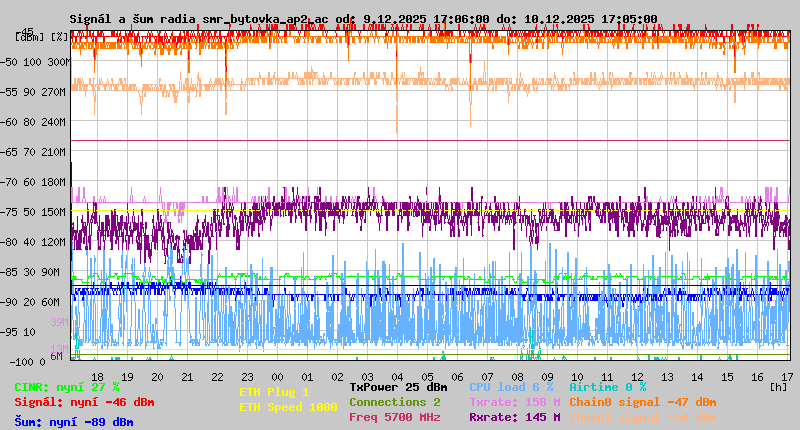Click the hour '15' on the time axis

[727, 377]
